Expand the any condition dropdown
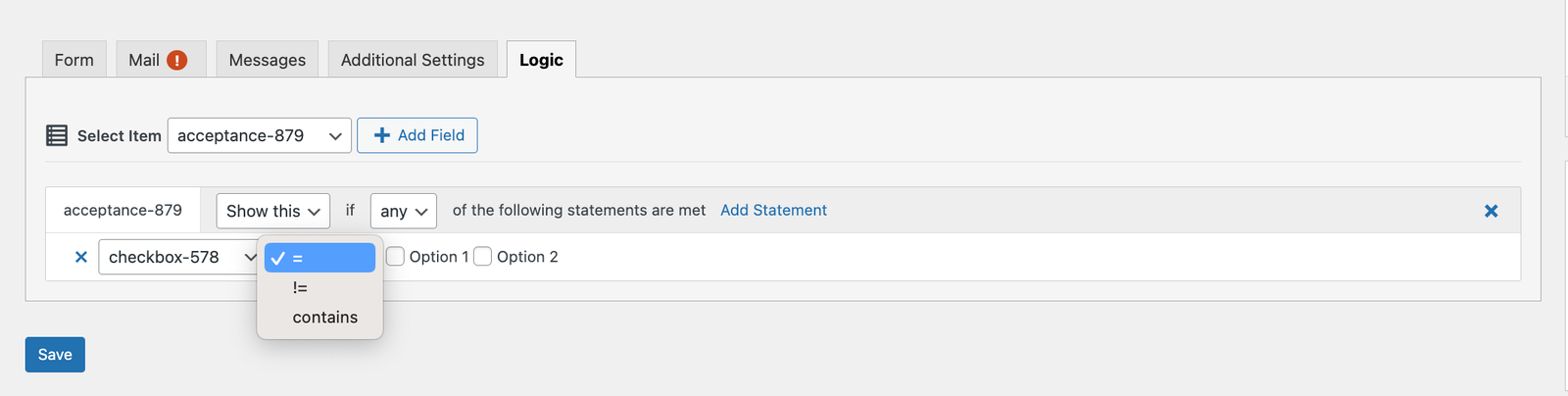The width and height of the screenshot is (1568, 396). coord(403,211)
